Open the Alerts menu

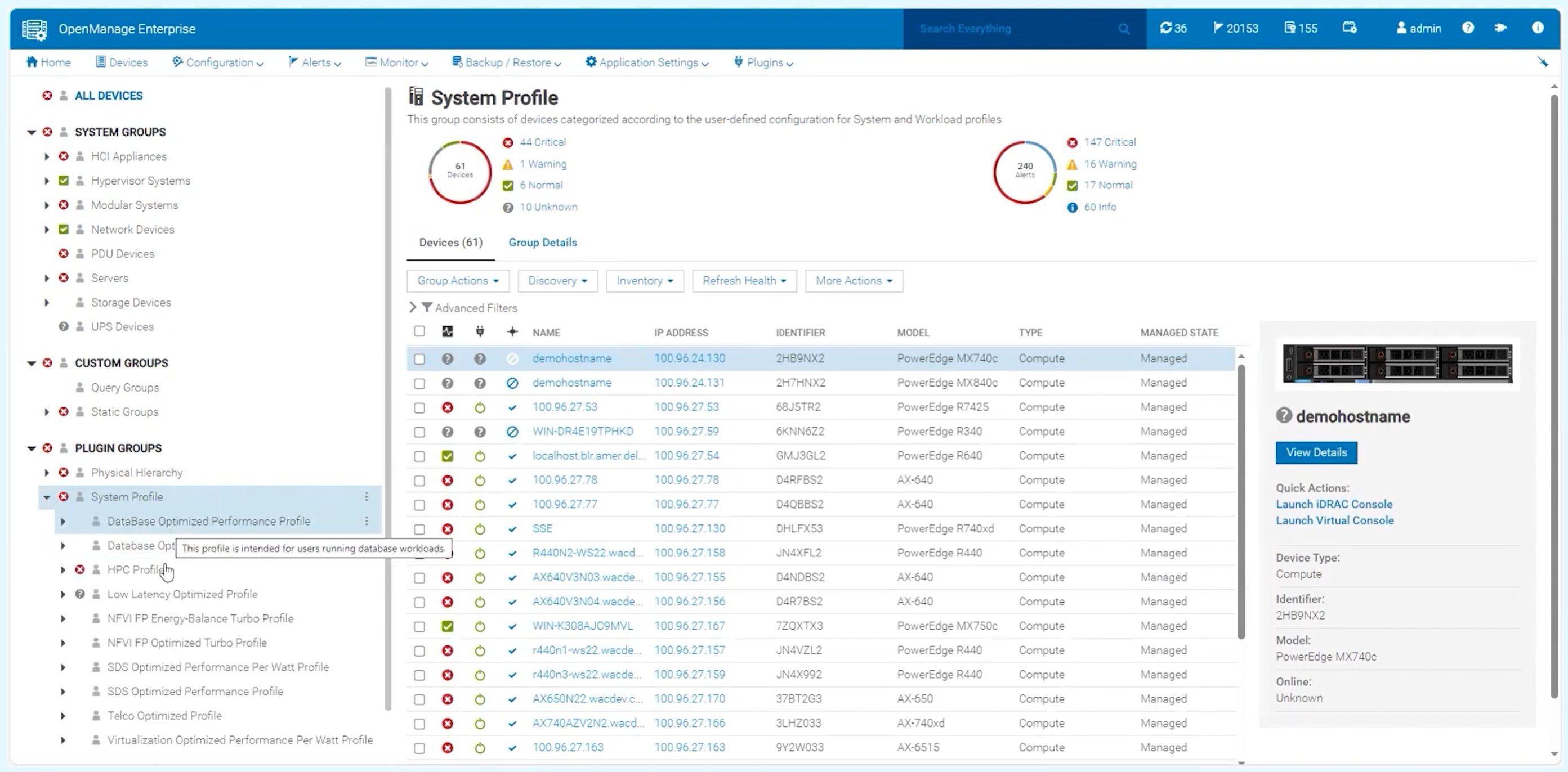coord(315,62)
